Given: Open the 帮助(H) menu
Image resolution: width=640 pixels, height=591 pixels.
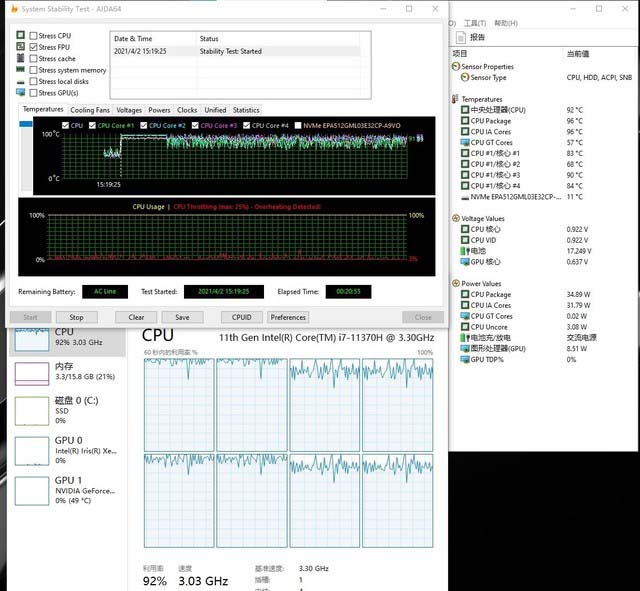Looking at the screenshot, I should click(506, 23).
